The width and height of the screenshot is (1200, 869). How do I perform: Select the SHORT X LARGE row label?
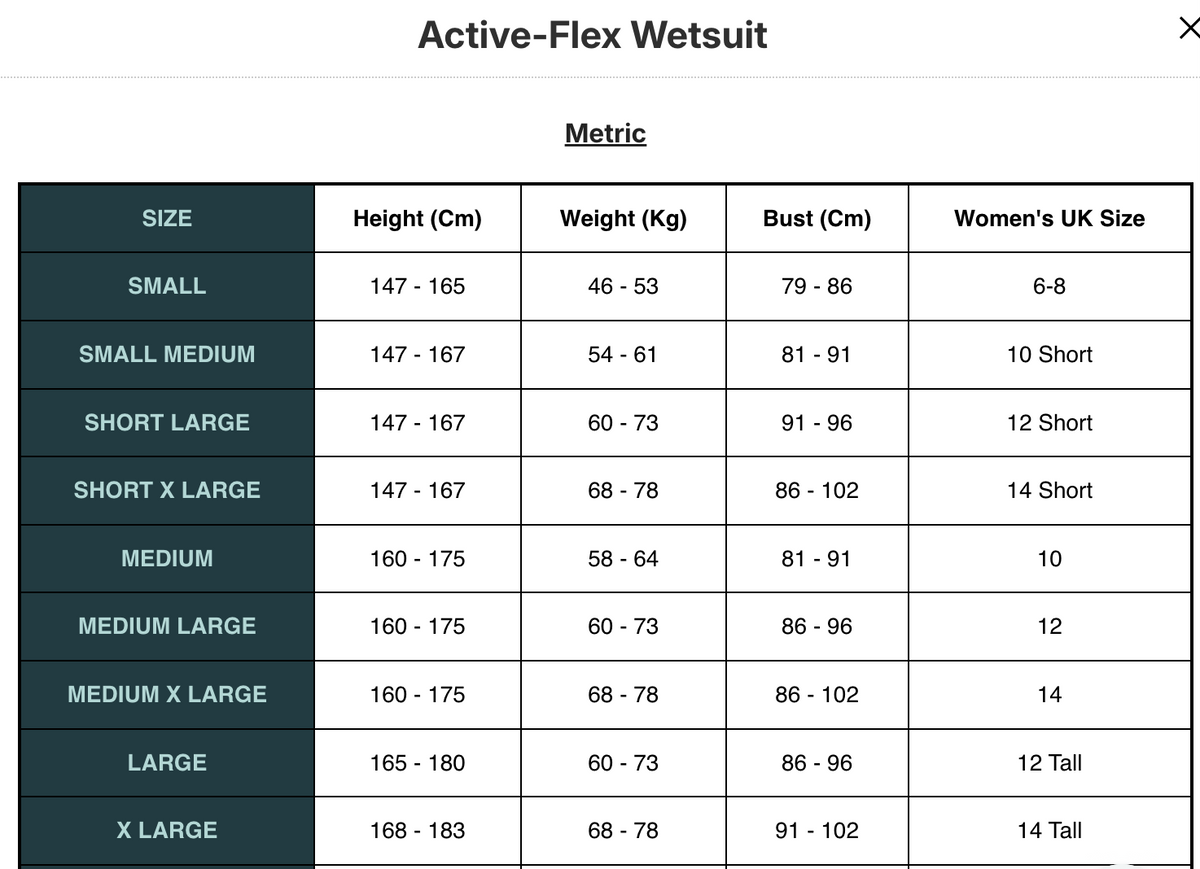167,490
